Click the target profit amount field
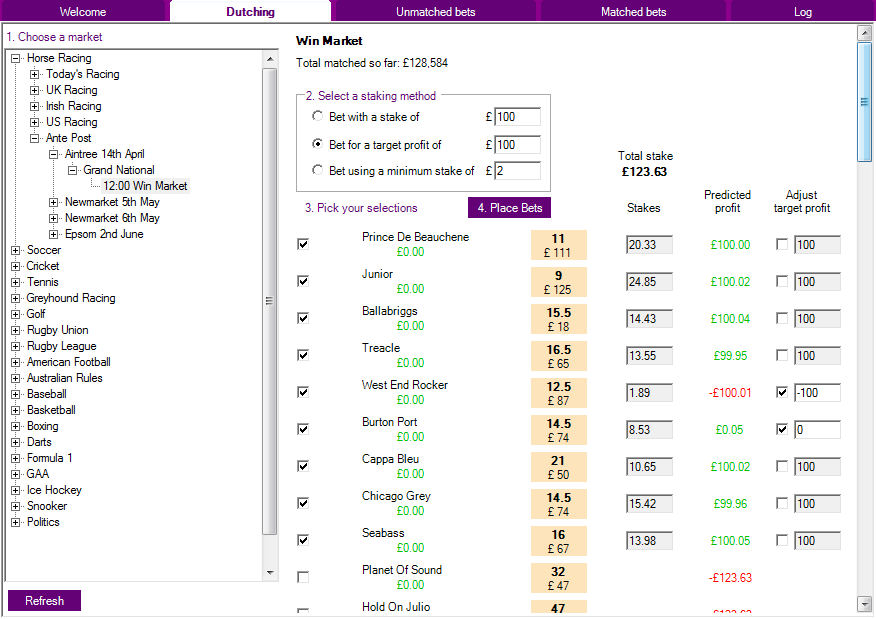 (x=517, y=145)
